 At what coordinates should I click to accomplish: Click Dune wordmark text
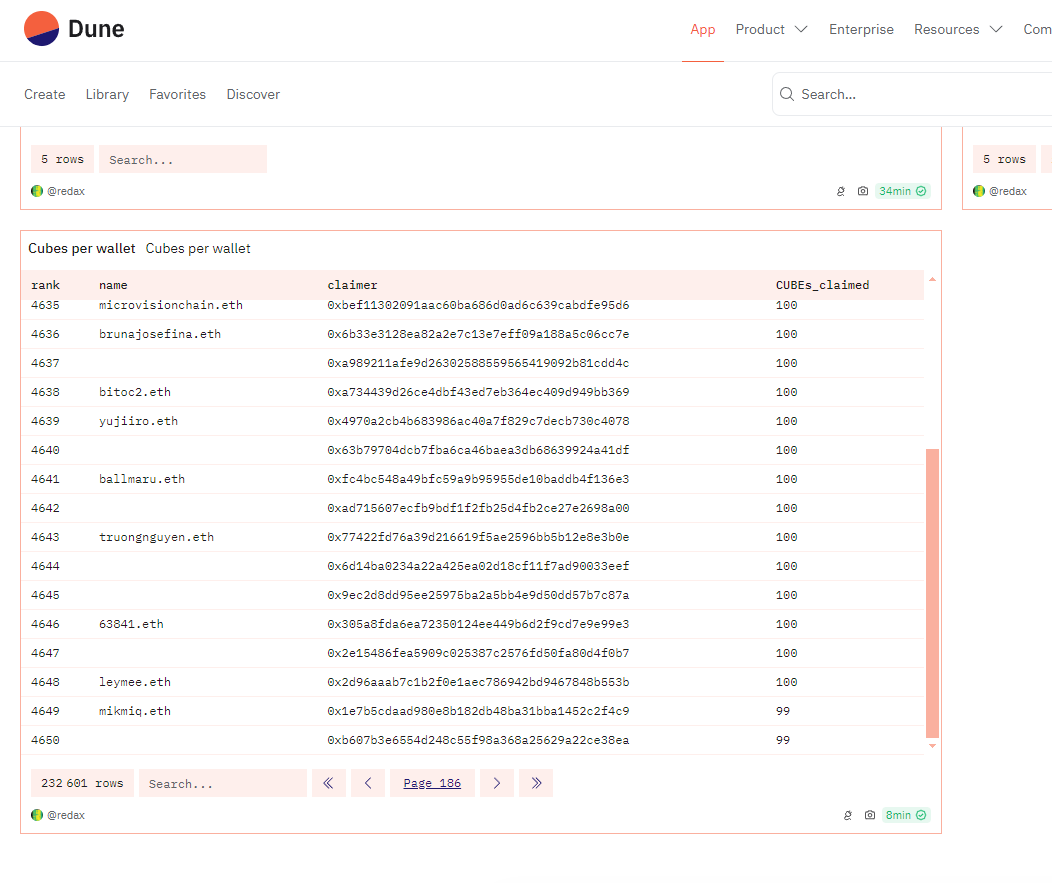pos(96,29)
